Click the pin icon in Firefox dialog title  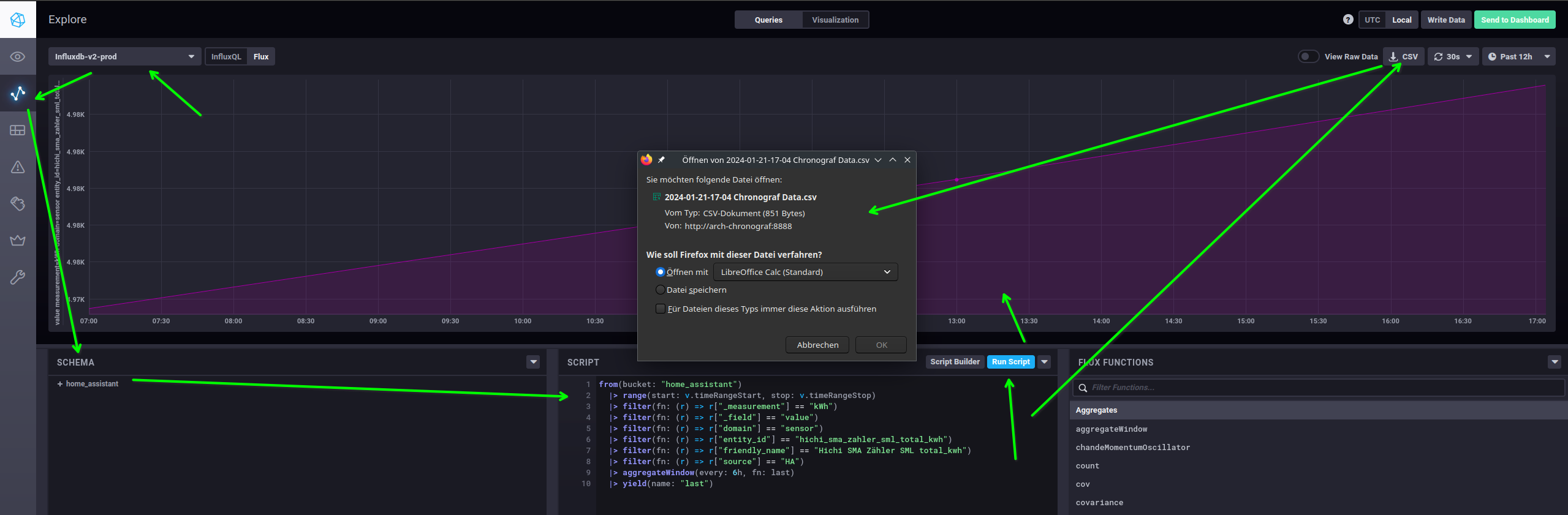pyautogui.click(x=662, y=160)
